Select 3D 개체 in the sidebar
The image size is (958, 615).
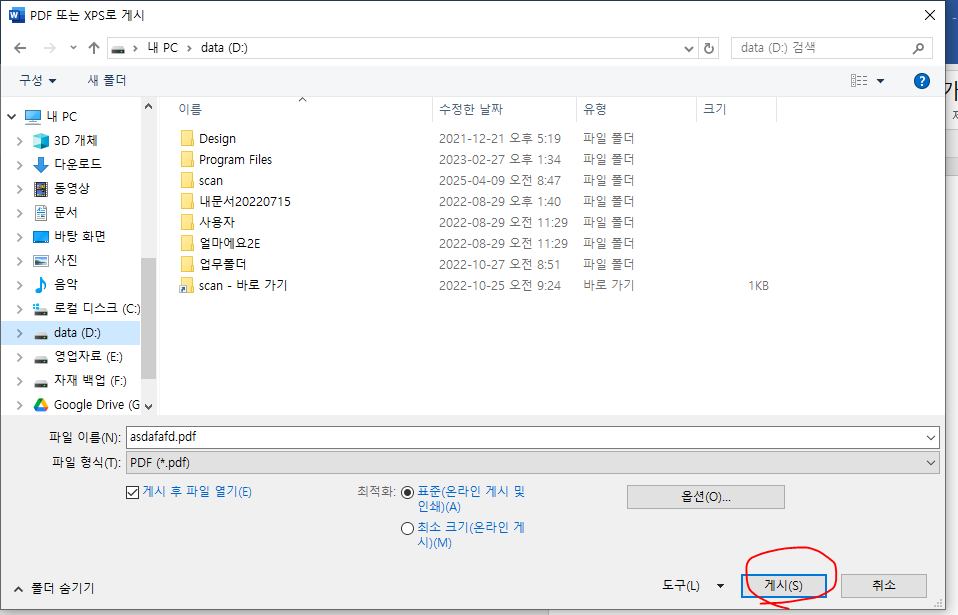[x=75, y=140]
